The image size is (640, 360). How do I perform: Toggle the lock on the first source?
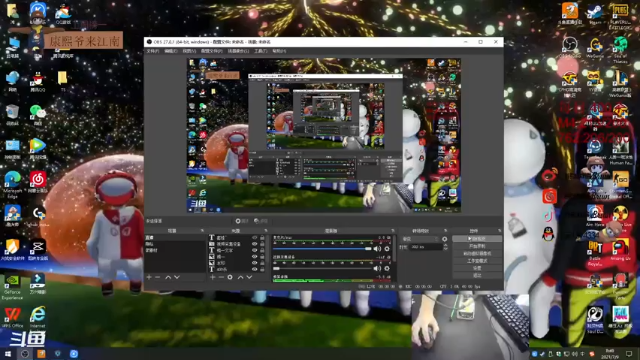click(x=262, y=238)
